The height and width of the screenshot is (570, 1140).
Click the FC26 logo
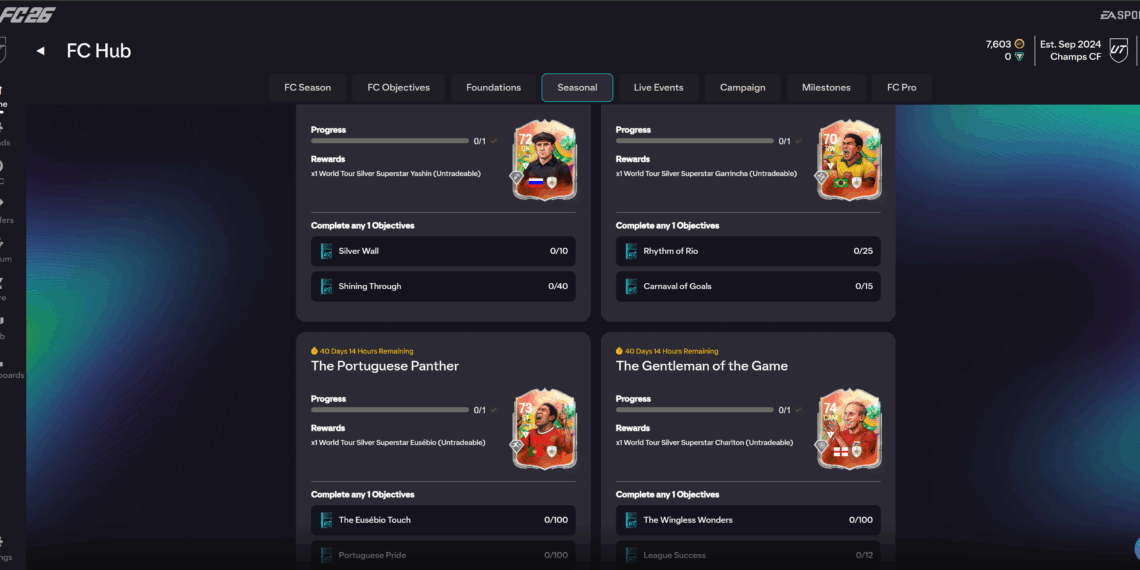28,15
